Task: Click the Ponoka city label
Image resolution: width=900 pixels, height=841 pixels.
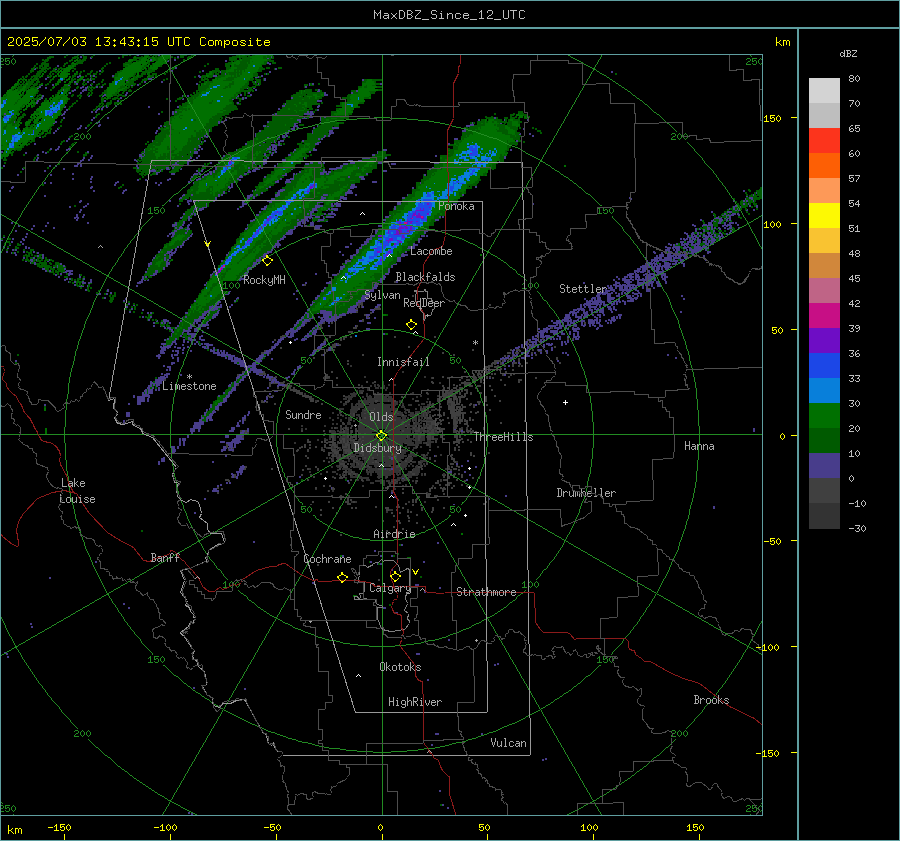Action: point(456,206)
